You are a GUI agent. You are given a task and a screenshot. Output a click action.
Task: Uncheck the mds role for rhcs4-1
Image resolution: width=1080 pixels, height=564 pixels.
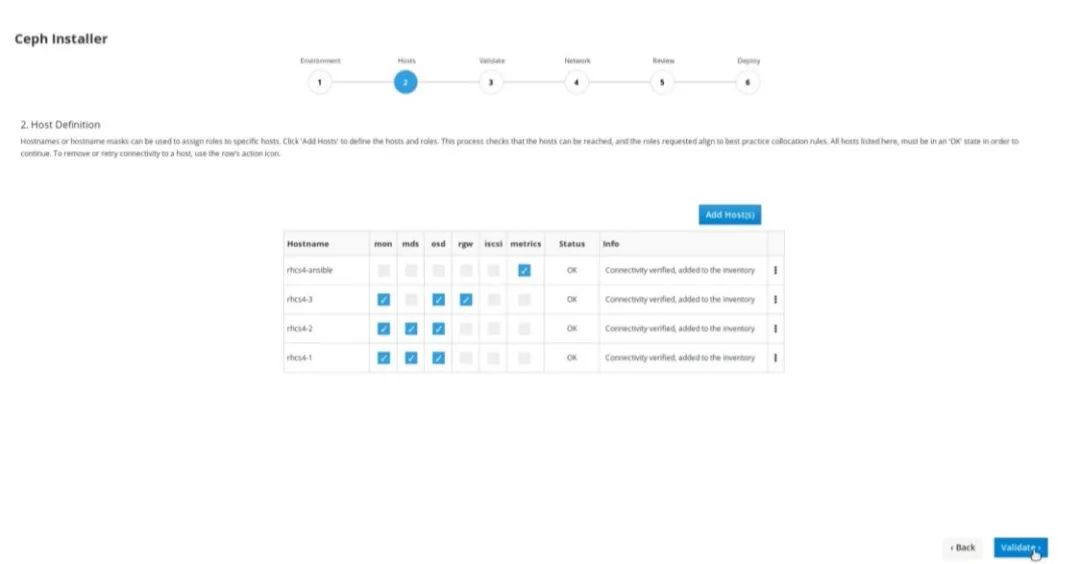[x=411, y=358]
